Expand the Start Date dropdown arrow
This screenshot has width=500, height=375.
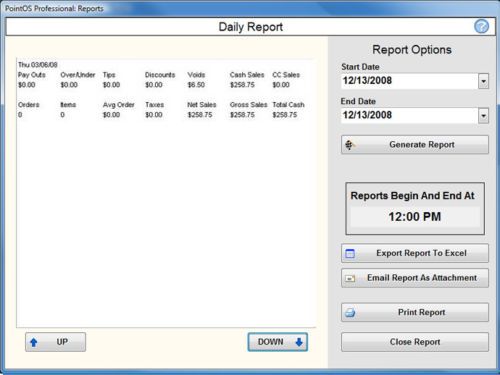click(x=483, y=81)
